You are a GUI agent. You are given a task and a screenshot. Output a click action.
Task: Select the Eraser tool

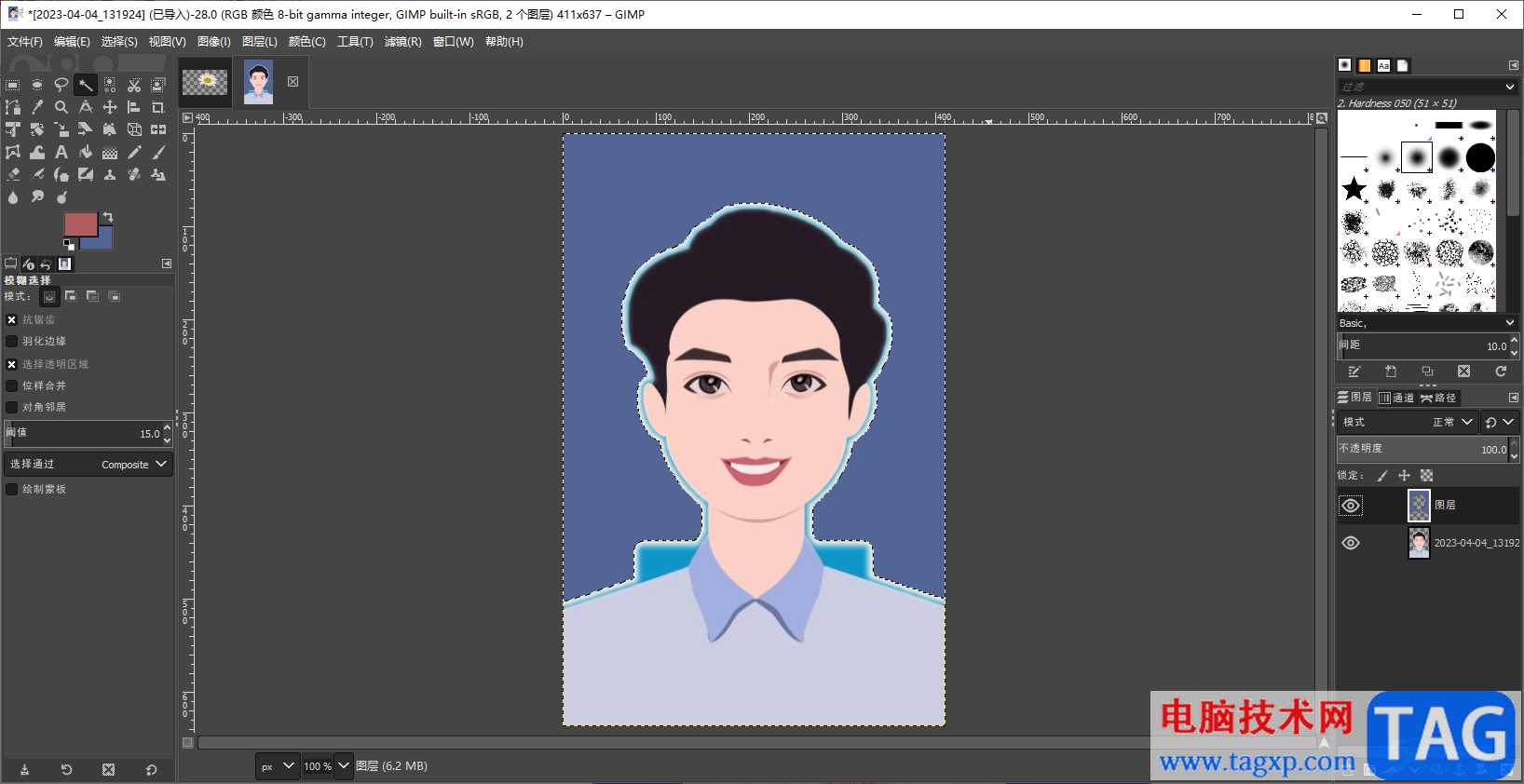[x=13, y=174]
